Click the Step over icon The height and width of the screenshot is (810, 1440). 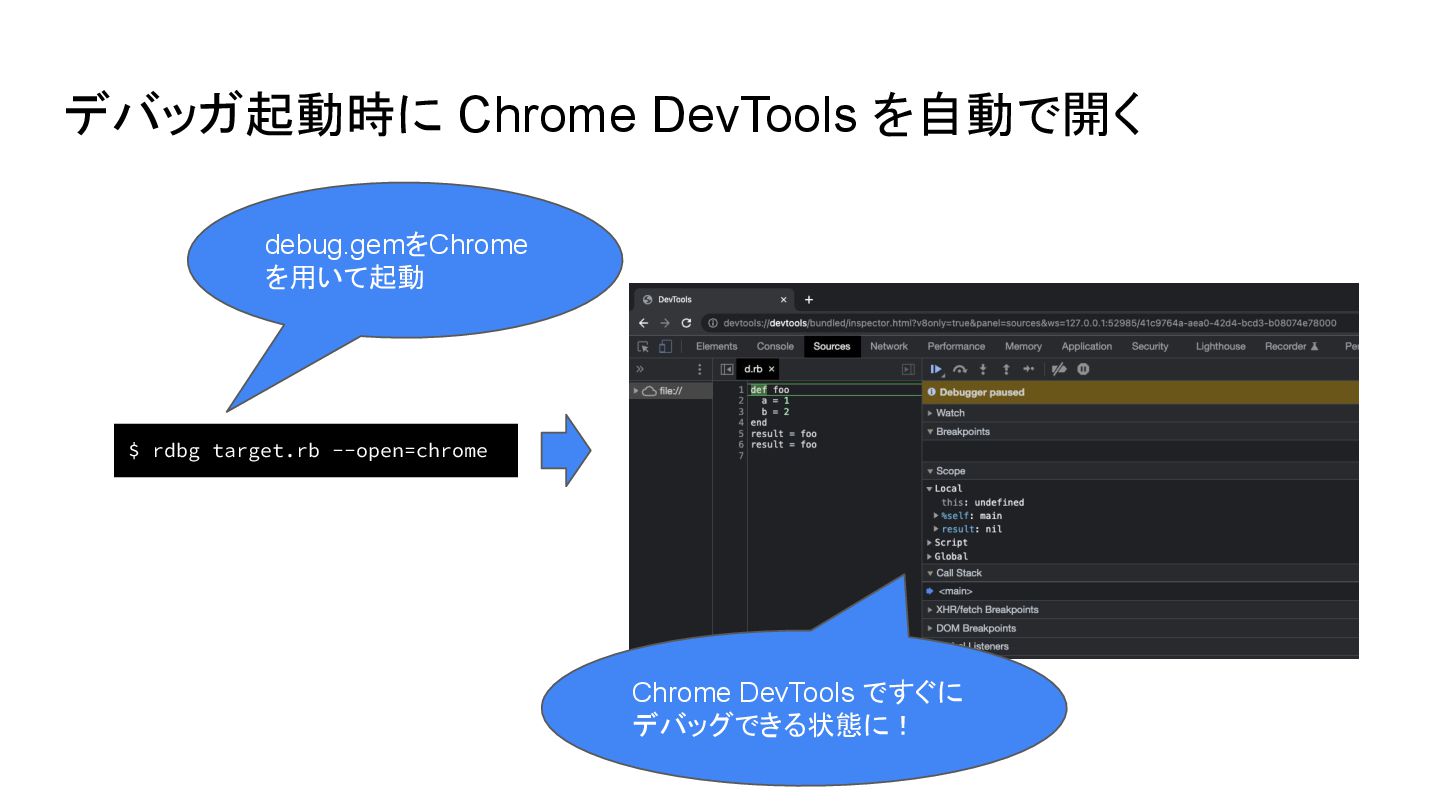(x=960, y=369)
